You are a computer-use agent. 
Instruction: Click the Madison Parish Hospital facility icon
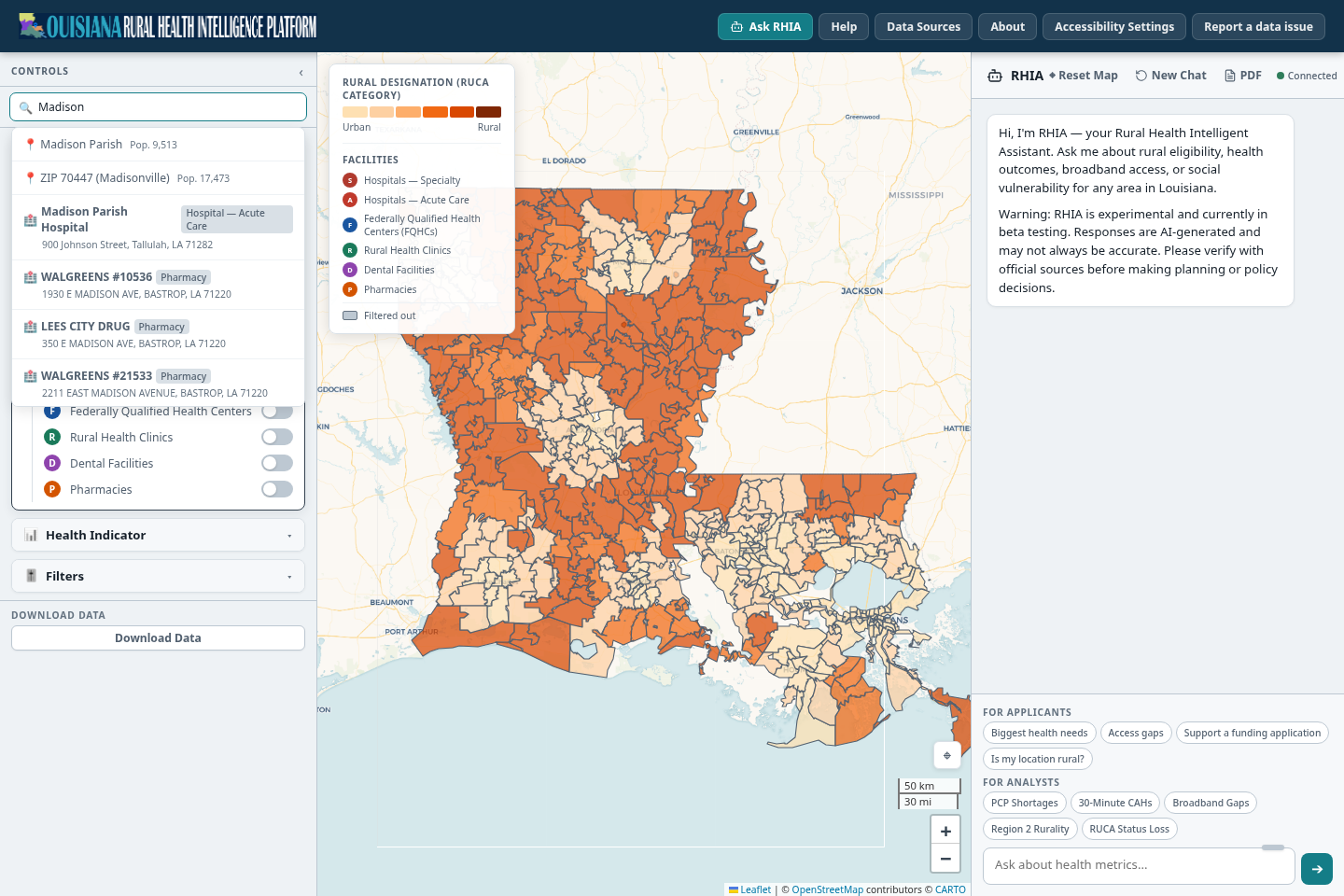pos(30,220)
